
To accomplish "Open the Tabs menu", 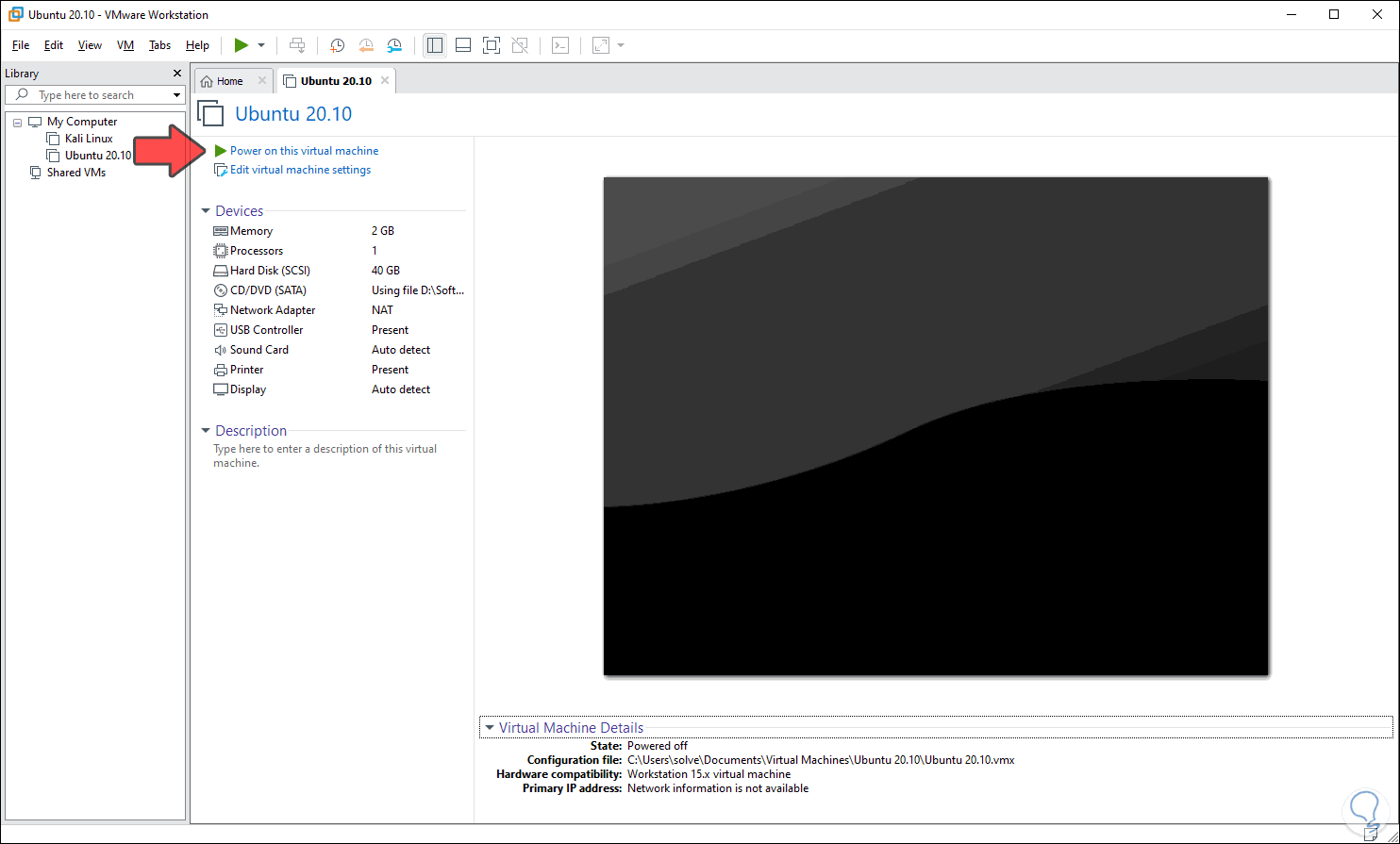I will [160, 45].
